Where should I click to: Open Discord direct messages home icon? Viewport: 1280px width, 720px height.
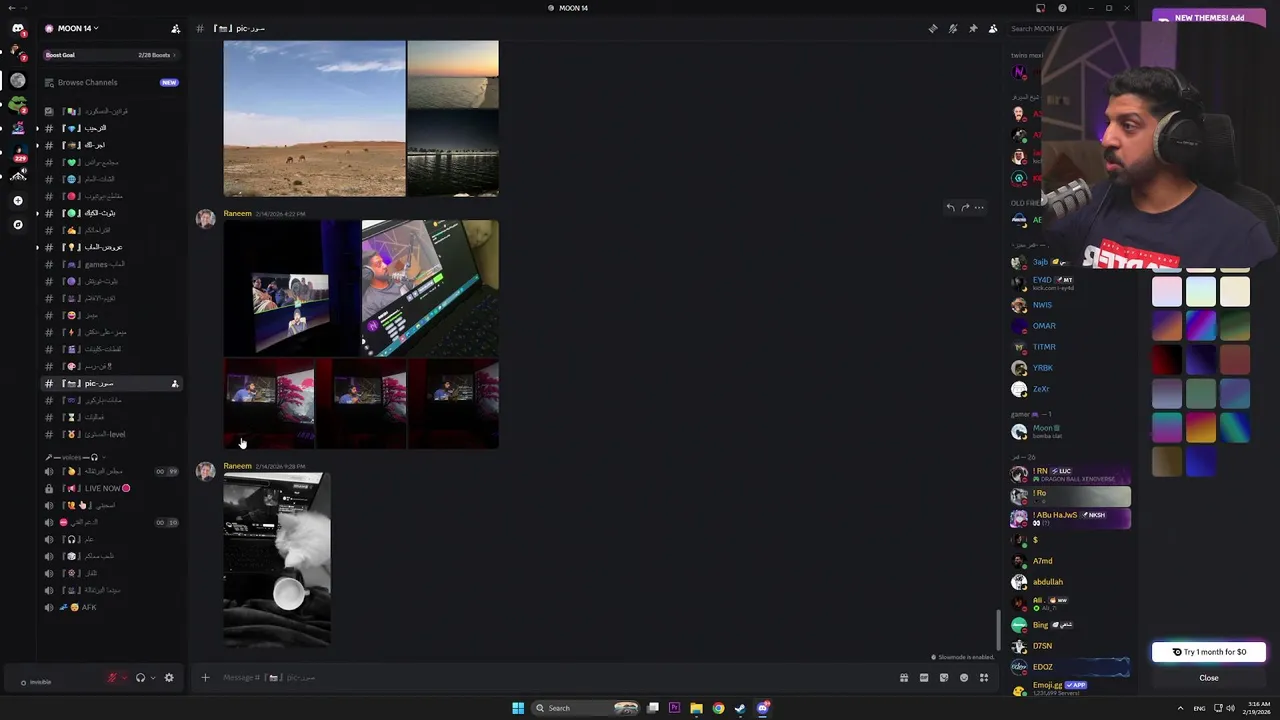click(x=18, y=29)
